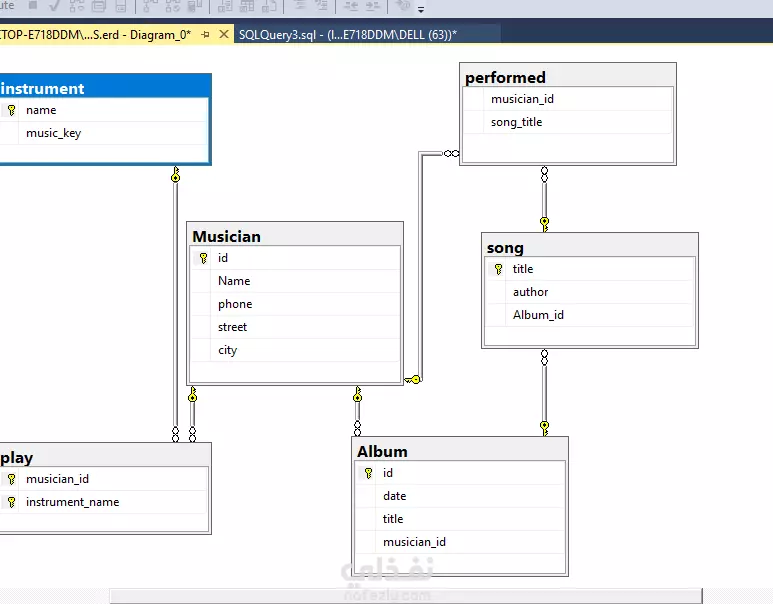
Task: Select the phone column in Musician
Action: pyautogui.click(x=295, y=304)
